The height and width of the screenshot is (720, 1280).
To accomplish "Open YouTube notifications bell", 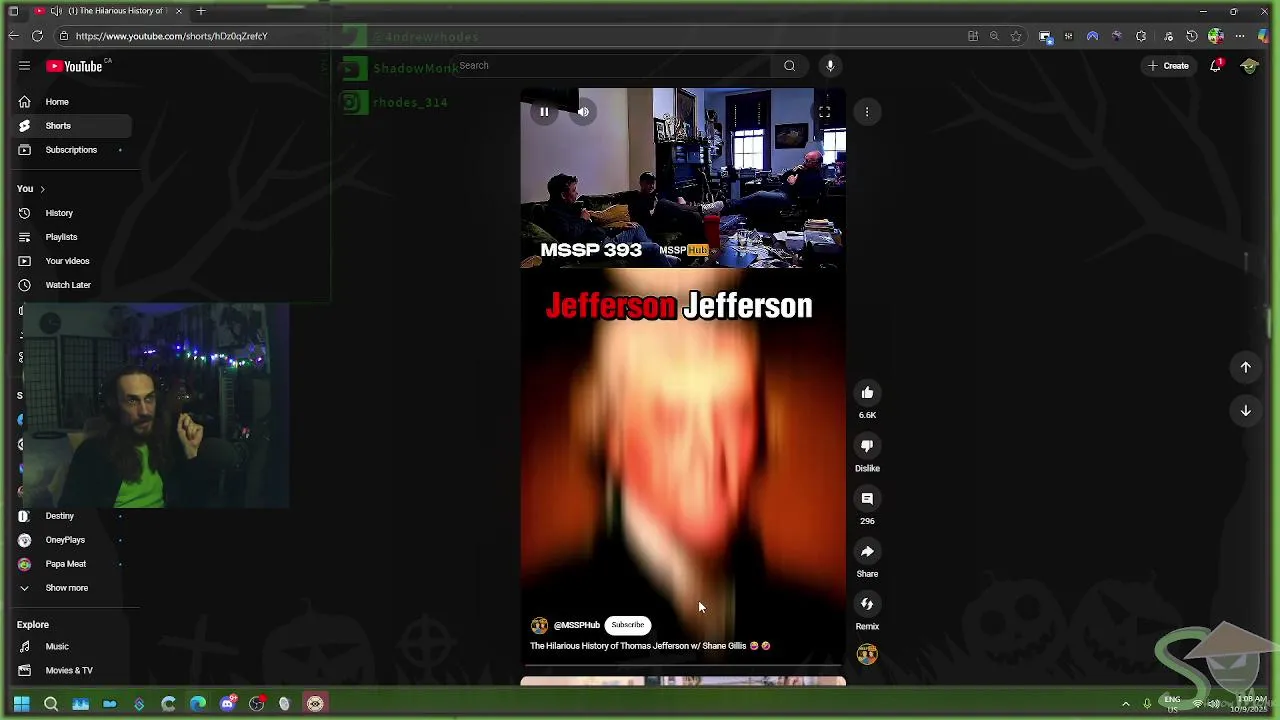I will pyautogui.click(x=1216, y=66).
